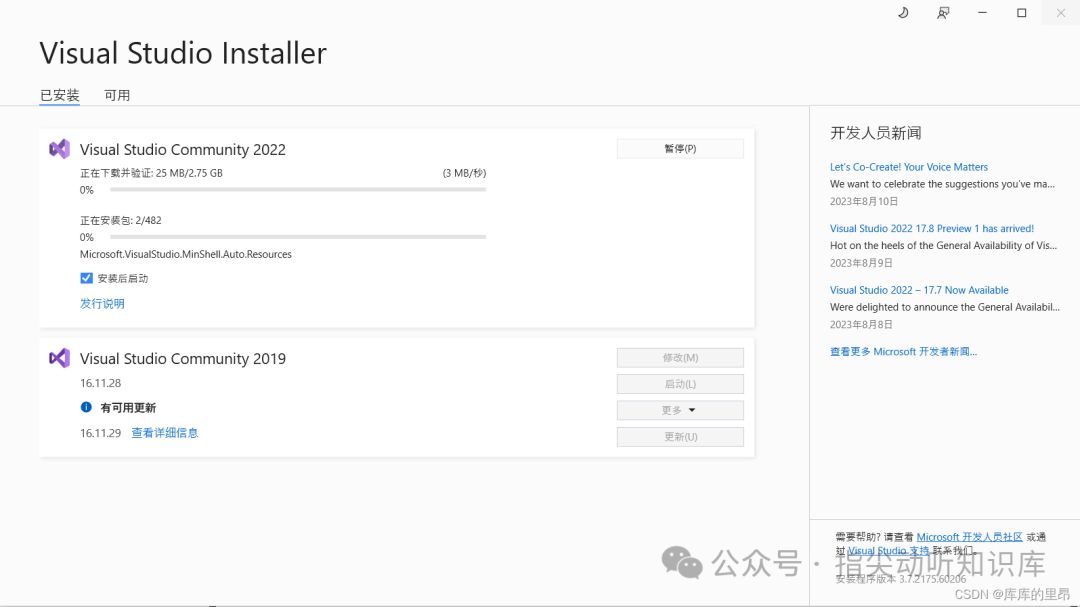1080x607 pixels.
Task: Close the Visual Studio Installer window
Action: [x=1061, y=13]
